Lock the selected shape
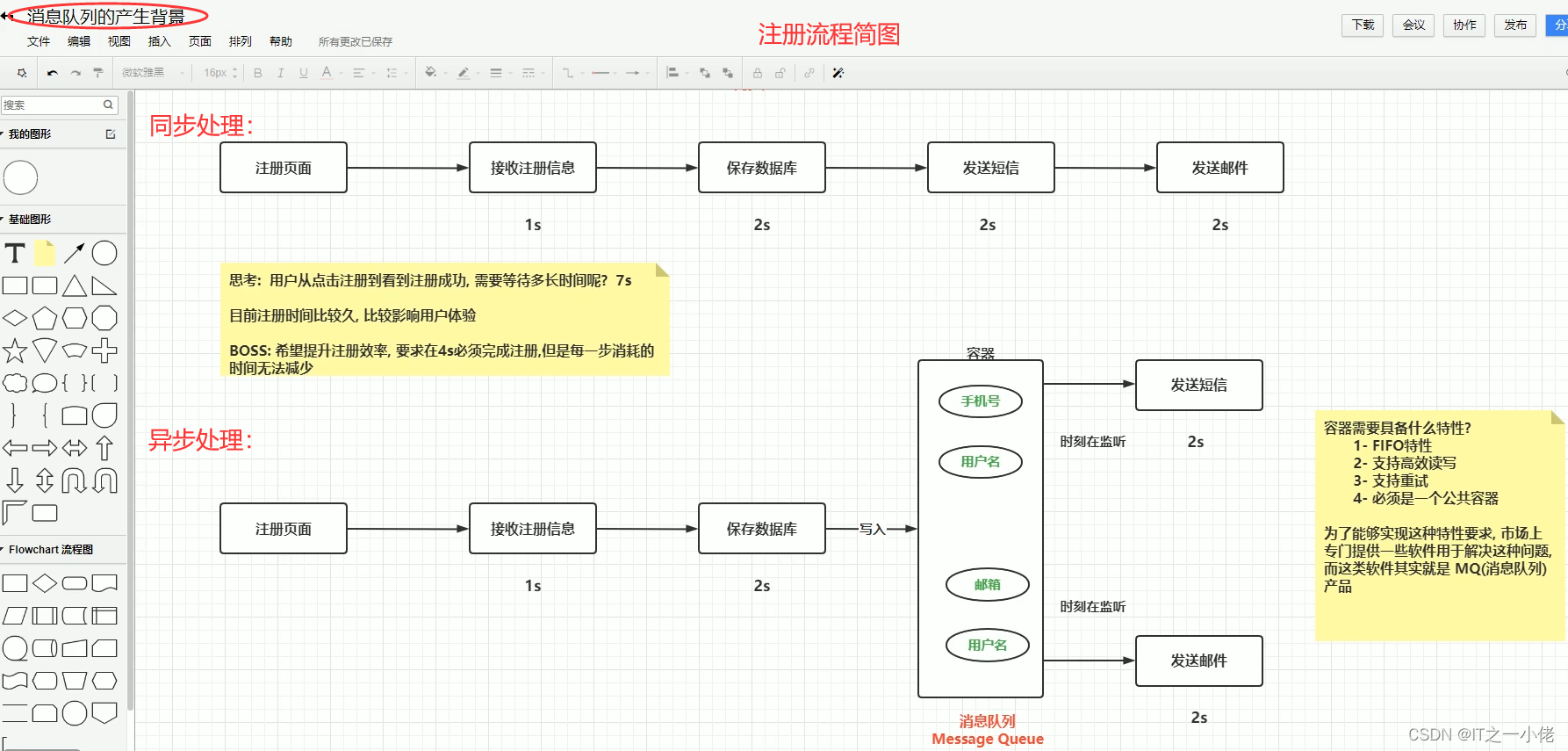 coord(758,73)
